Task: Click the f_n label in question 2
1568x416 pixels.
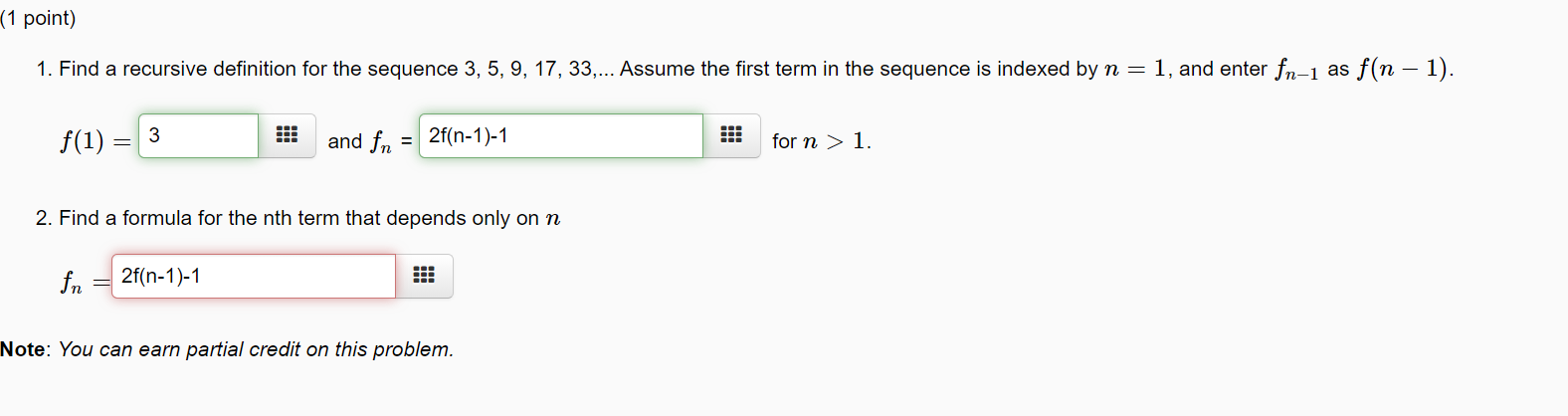Action: [x=72, y=283]
